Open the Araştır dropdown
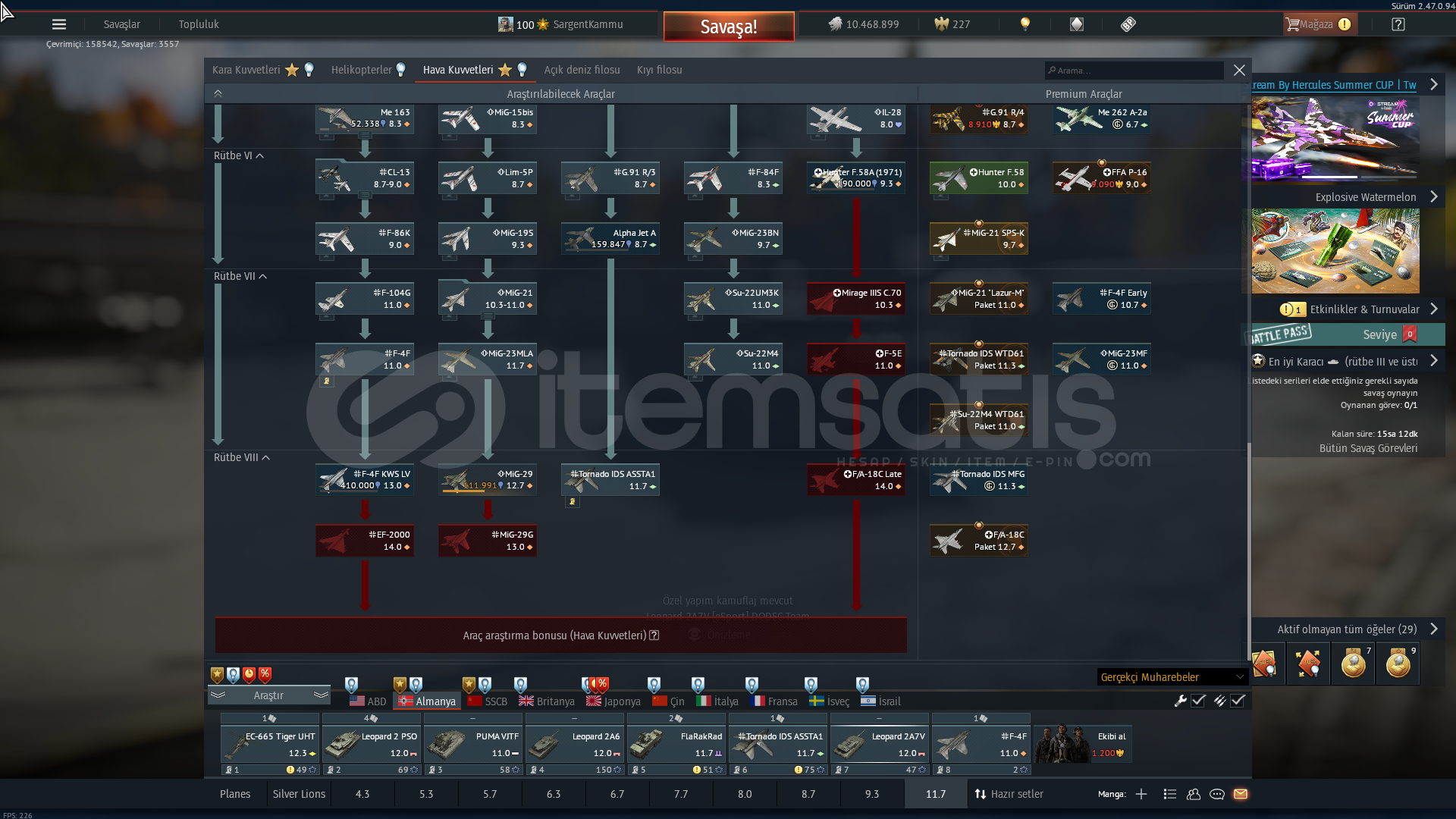1456x819 pixels. [x=268, y=695]
